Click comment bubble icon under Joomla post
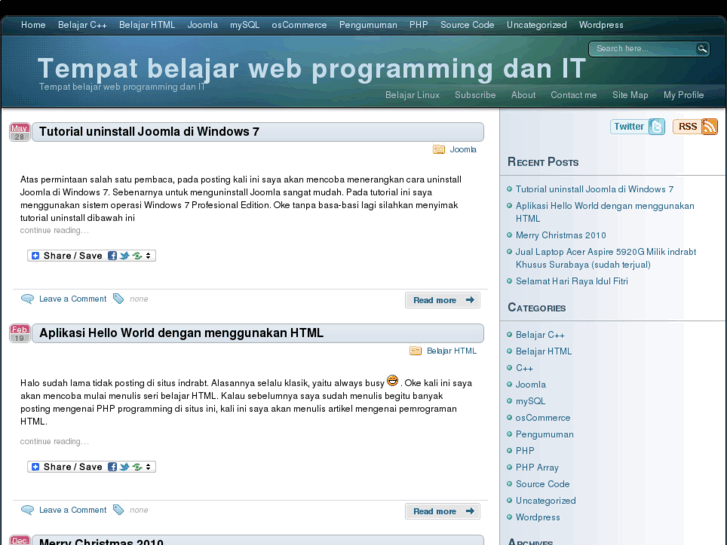The image size is (727, 545). pyautogui.click(x=27, y=299)
